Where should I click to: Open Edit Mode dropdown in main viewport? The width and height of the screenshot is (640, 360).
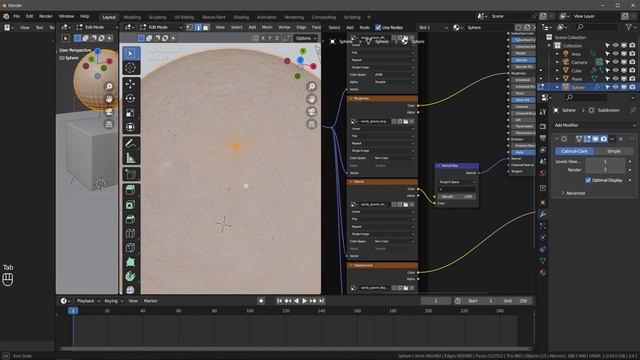point(161,27)
